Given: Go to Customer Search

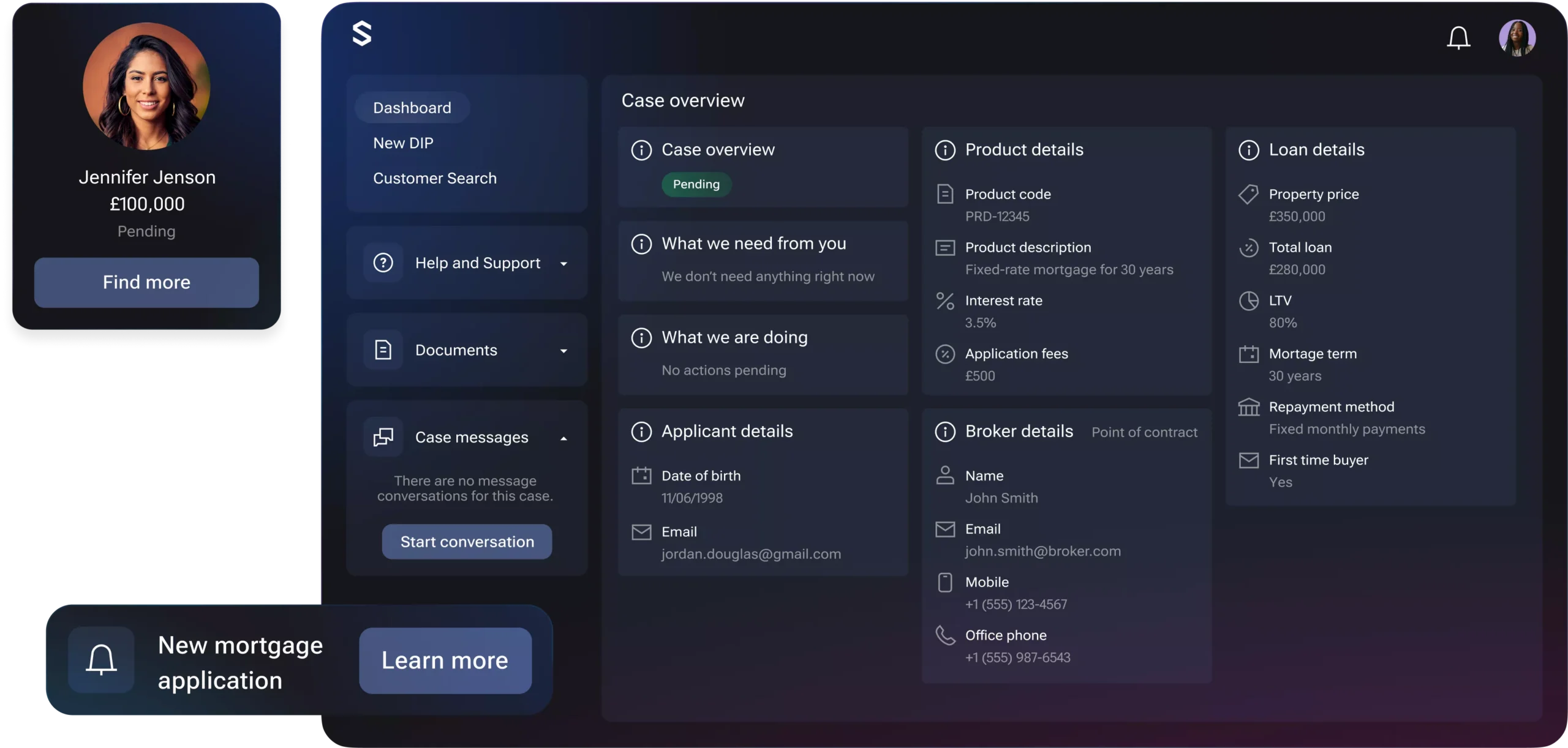Looking at the screenshot, I should [x=435, y=178].
